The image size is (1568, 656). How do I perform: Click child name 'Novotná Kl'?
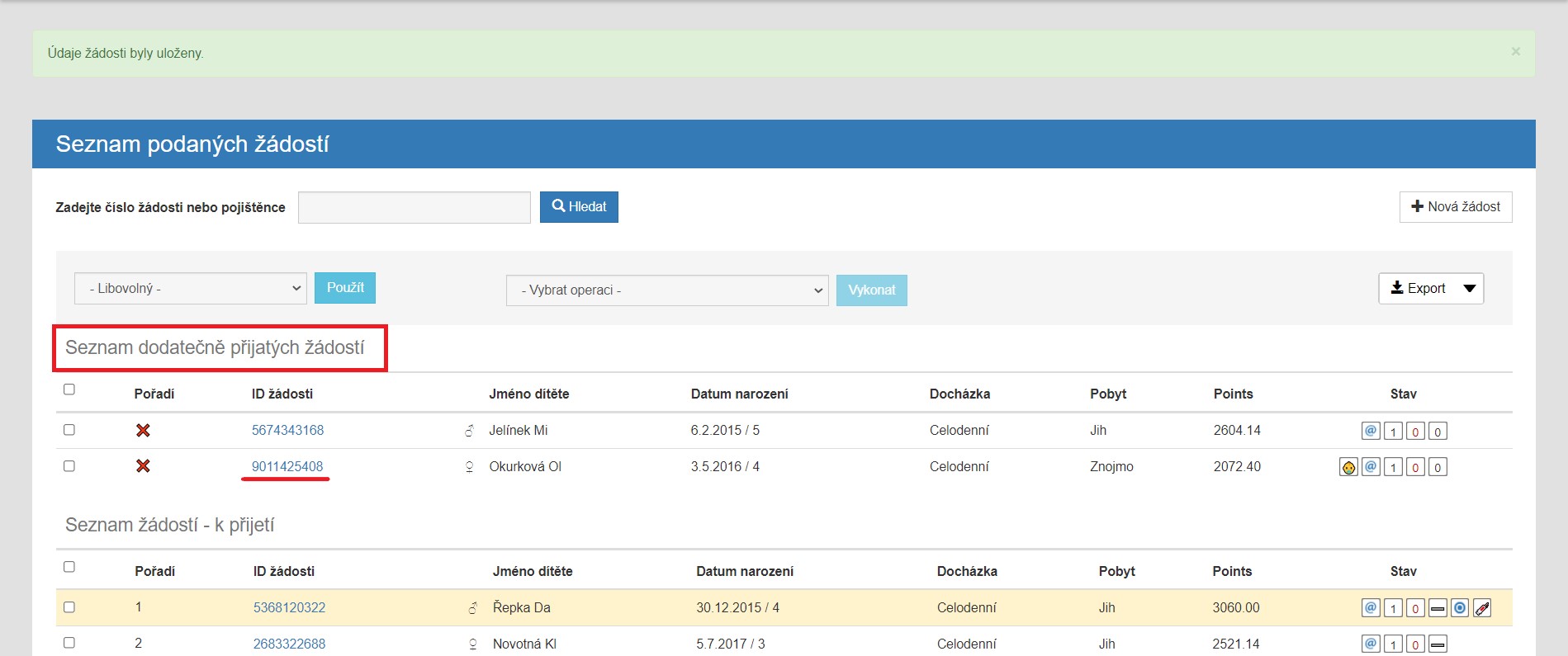(524, 644)
